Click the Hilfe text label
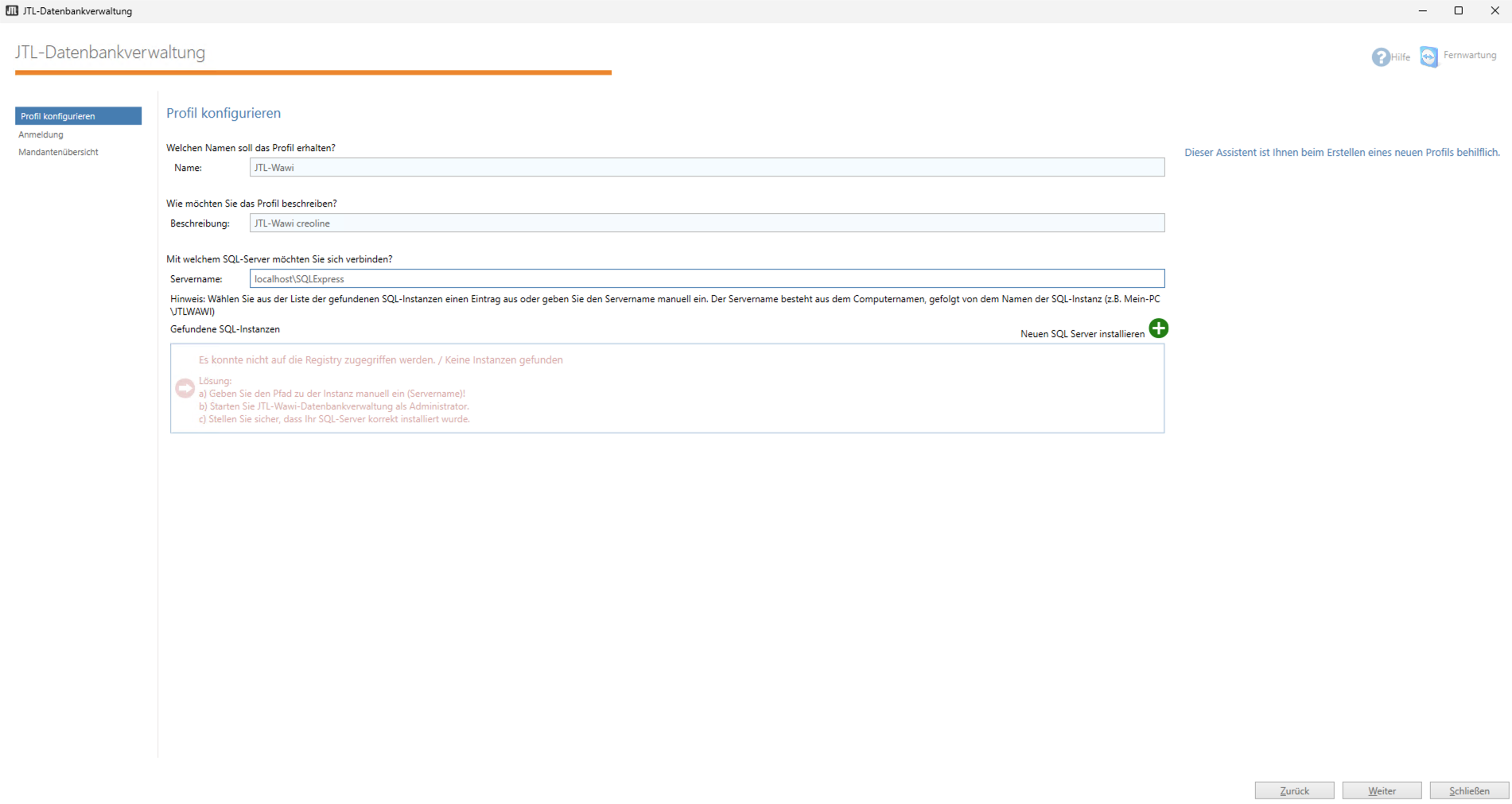 coord(1401,57)
